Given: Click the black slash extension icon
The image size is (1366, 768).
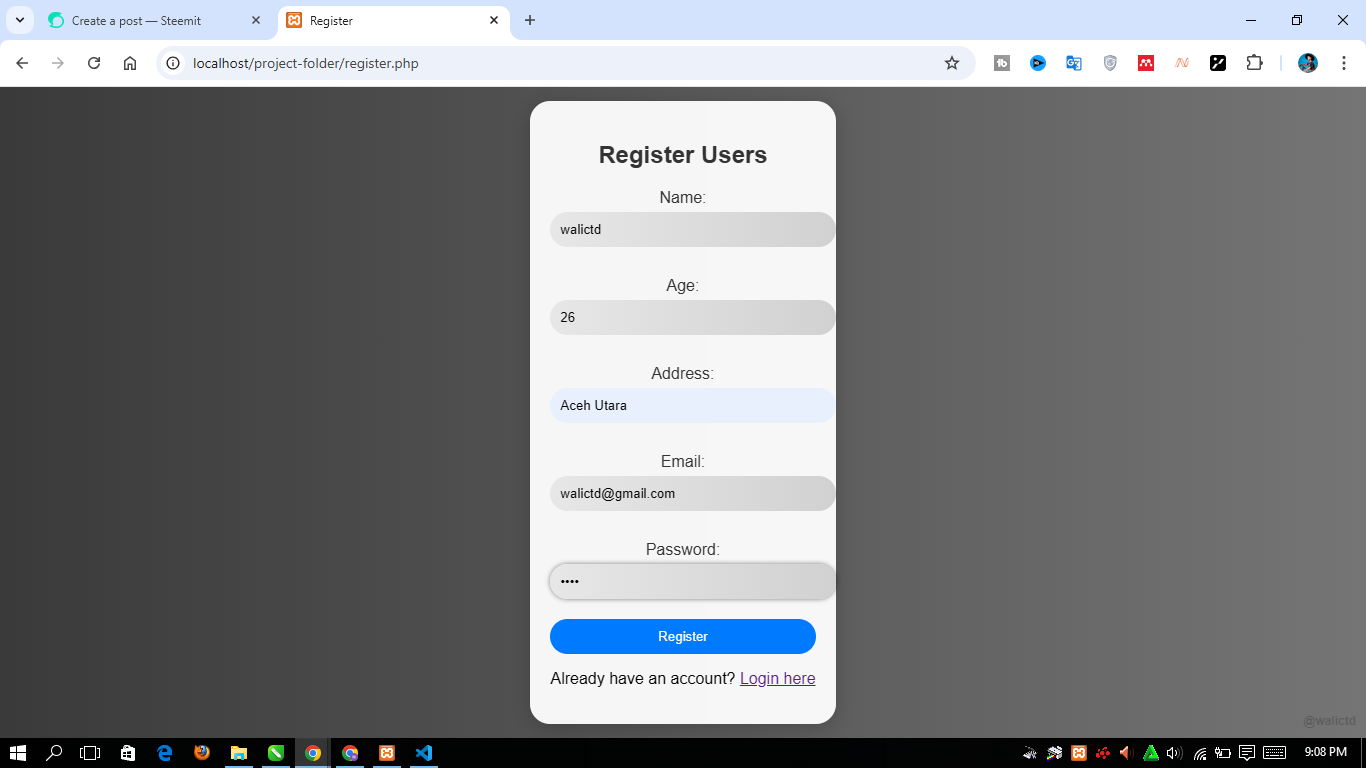Looking at the screenshot, I should [x=1218, y=63].
